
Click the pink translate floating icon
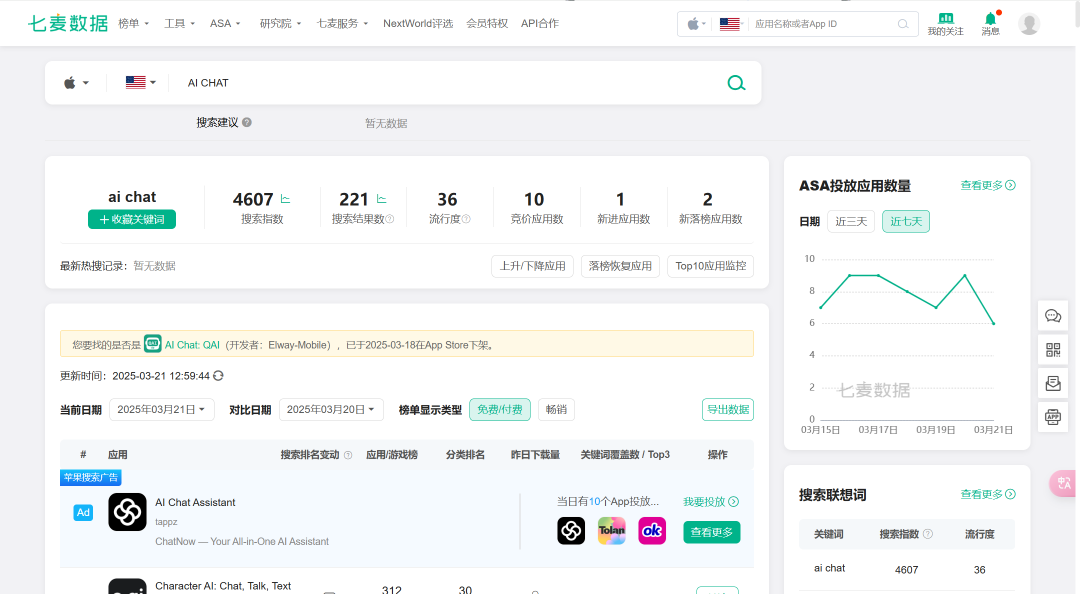(1063, 483)
